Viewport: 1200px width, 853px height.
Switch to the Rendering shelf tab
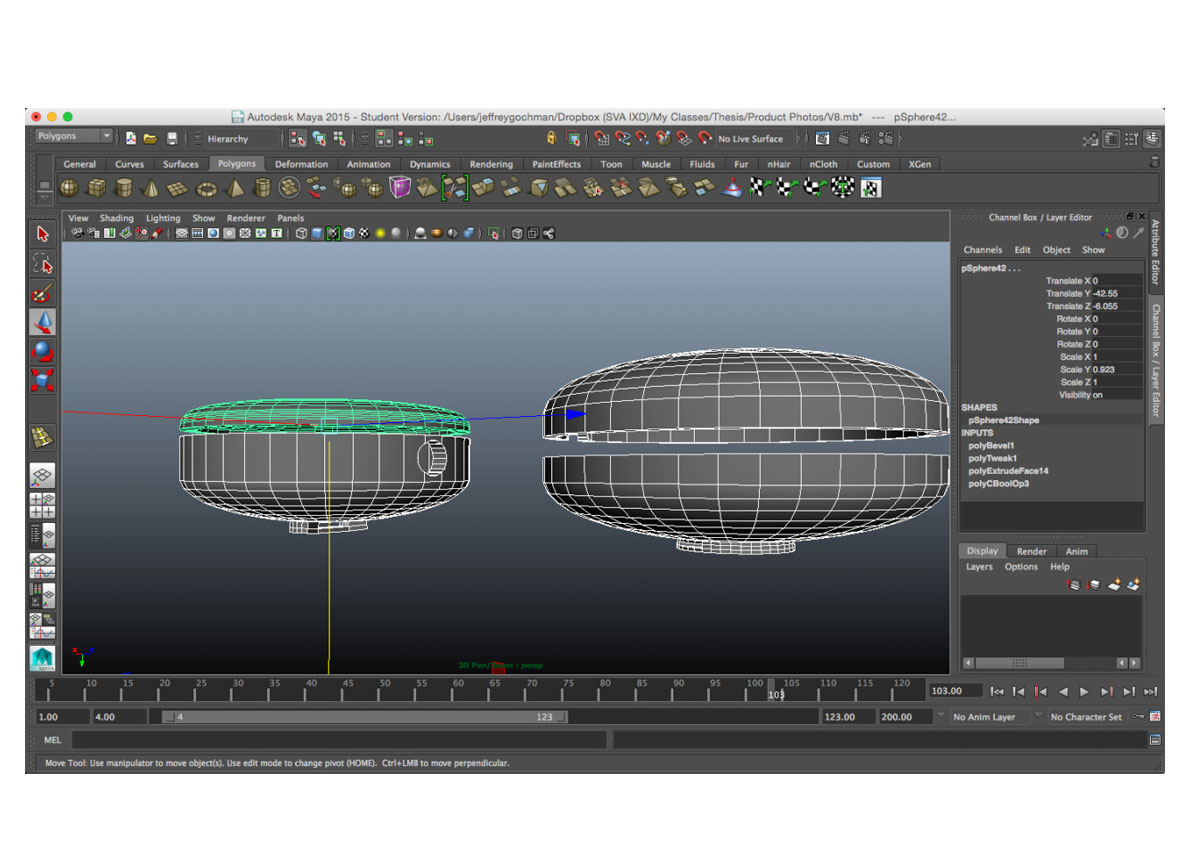point(491,164)
